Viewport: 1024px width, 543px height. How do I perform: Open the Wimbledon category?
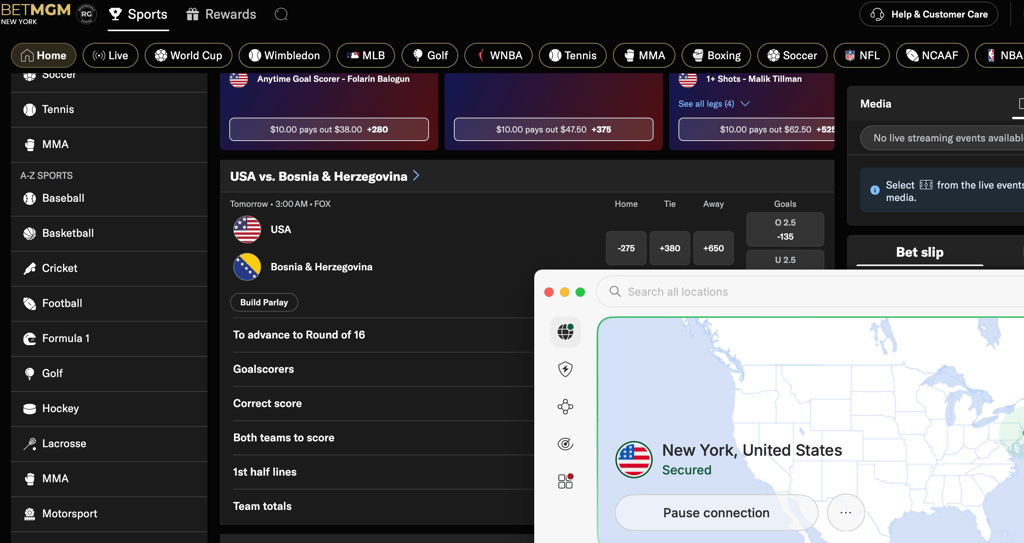pos(284,56)
